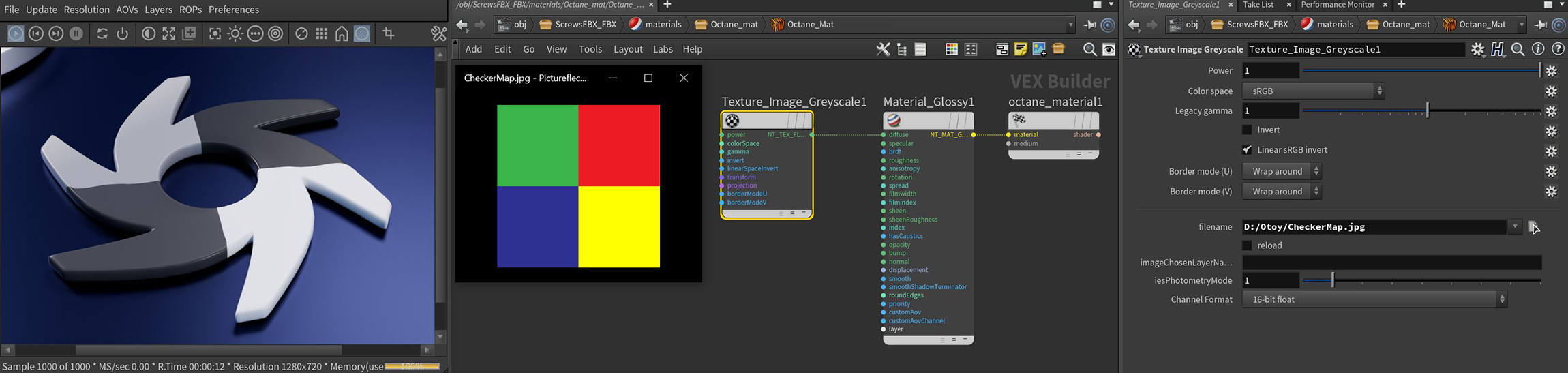This screenshot has height=373, width=1568.
Task: Open the Border mode (U) dropdown
Action: click(1282, 171)
